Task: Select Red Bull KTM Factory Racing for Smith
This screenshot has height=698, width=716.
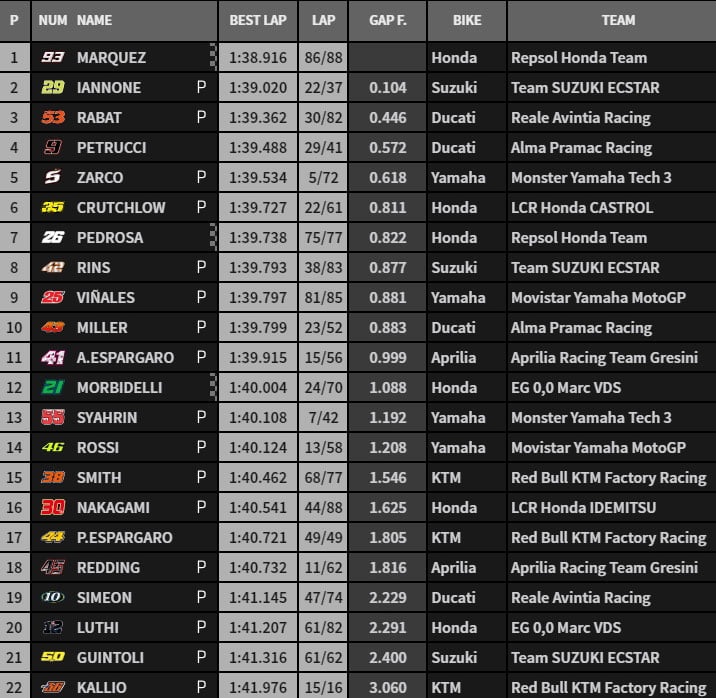Action: click(x=609, y=478)
